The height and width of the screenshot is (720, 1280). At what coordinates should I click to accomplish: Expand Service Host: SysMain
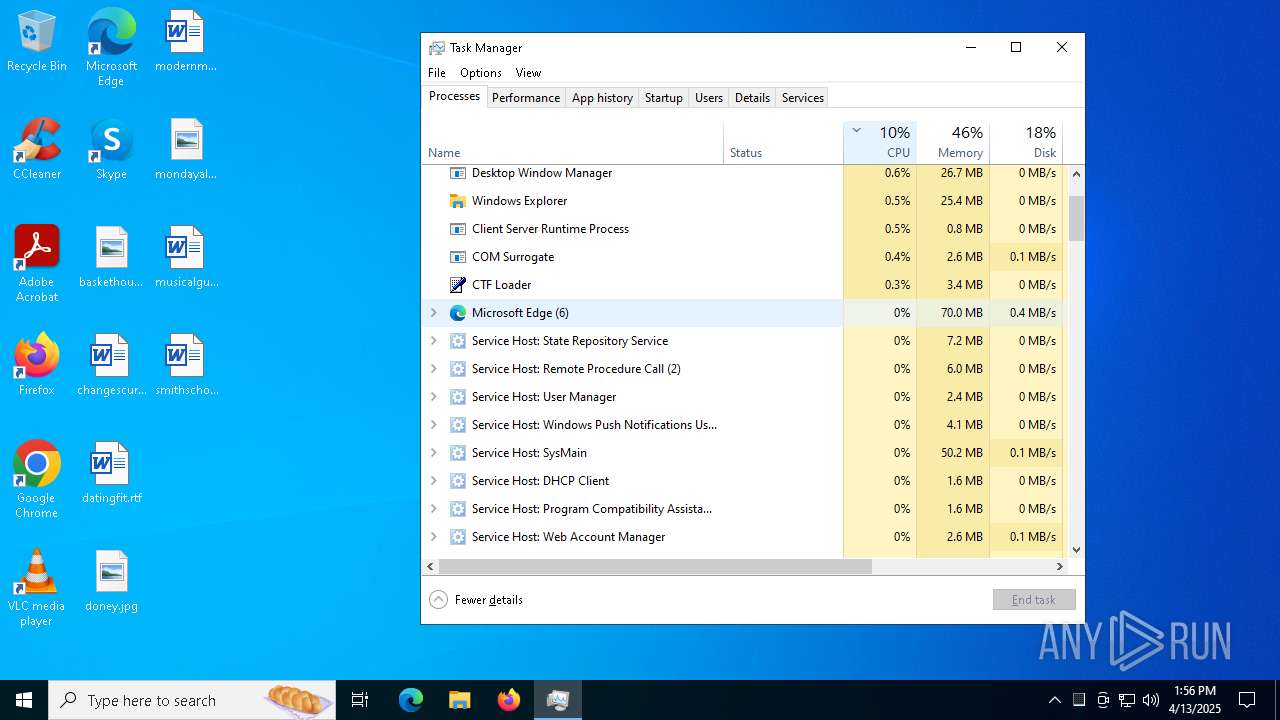[x=433, y=453]
